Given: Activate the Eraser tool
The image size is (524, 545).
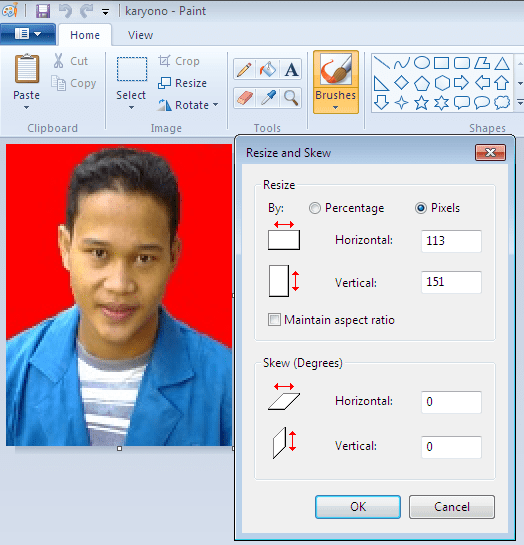Looking at the screenshot, I should point(244,98).
